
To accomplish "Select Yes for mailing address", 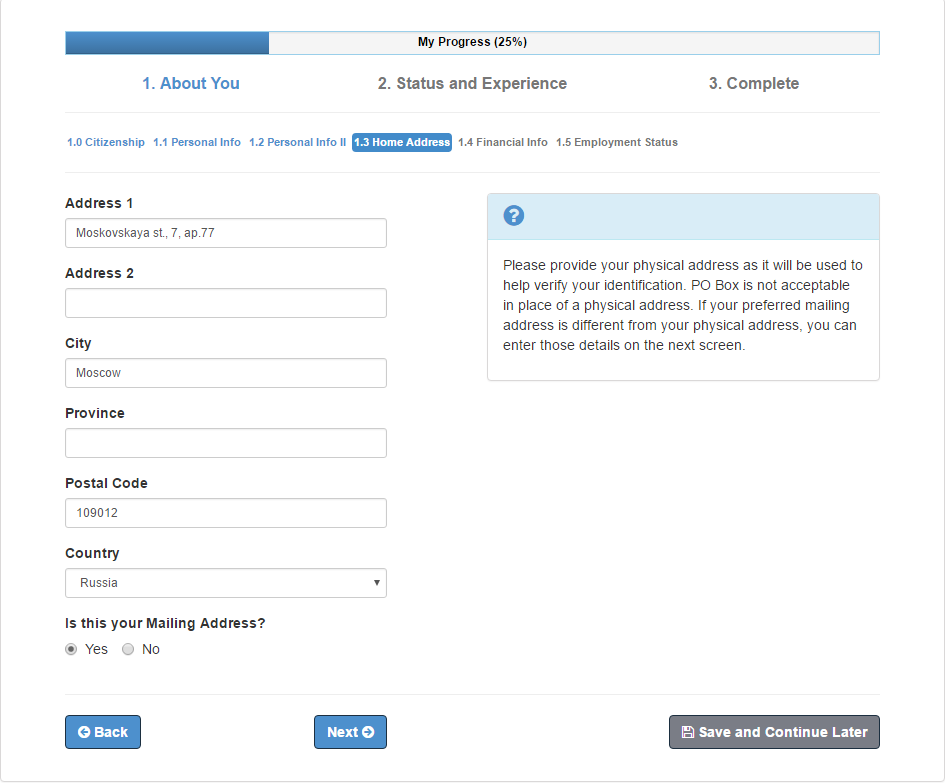I will (x=71, y=649).
